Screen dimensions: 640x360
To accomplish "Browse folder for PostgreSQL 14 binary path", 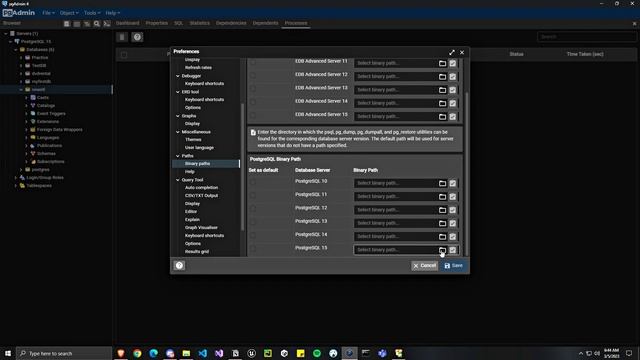I will (442, 237).
